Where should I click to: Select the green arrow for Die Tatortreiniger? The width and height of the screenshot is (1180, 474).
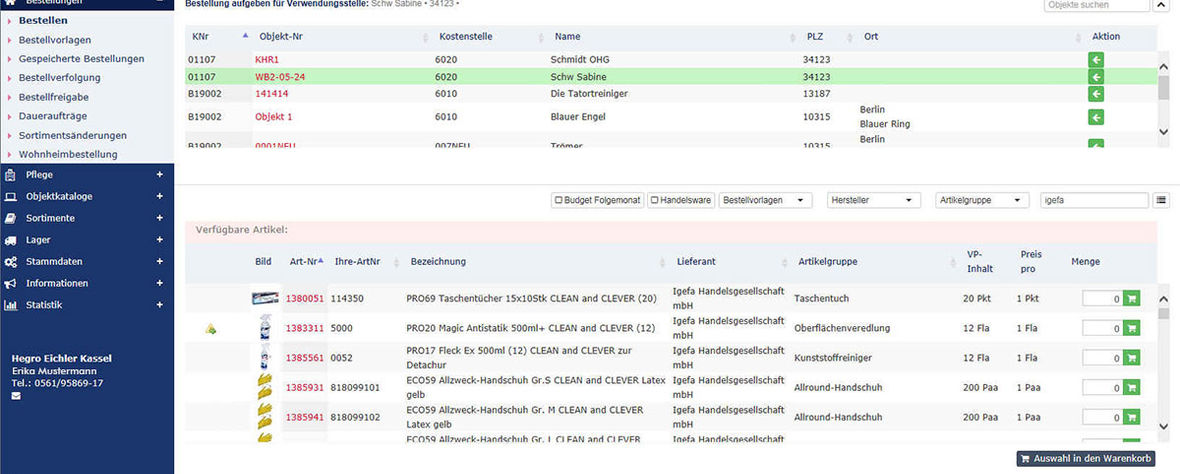(1096, 94)
